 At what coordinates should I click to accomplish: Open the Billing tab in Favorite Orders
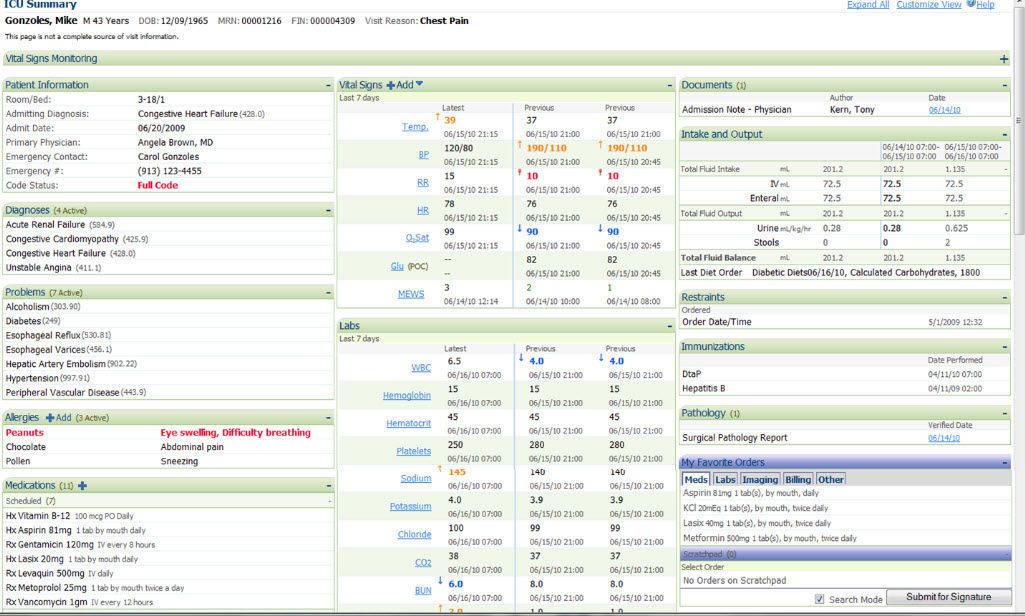point(798,479)
